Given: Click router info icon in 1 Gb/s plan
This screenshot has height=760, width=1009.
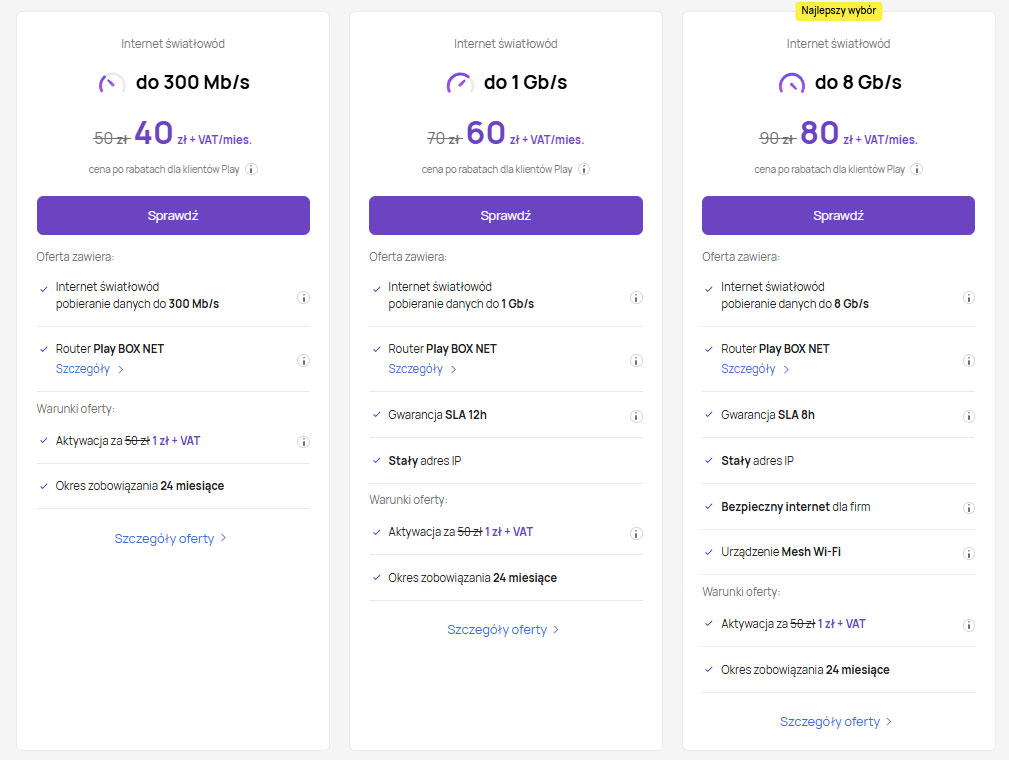Looking at the screenshot, I should coord(636,360).
